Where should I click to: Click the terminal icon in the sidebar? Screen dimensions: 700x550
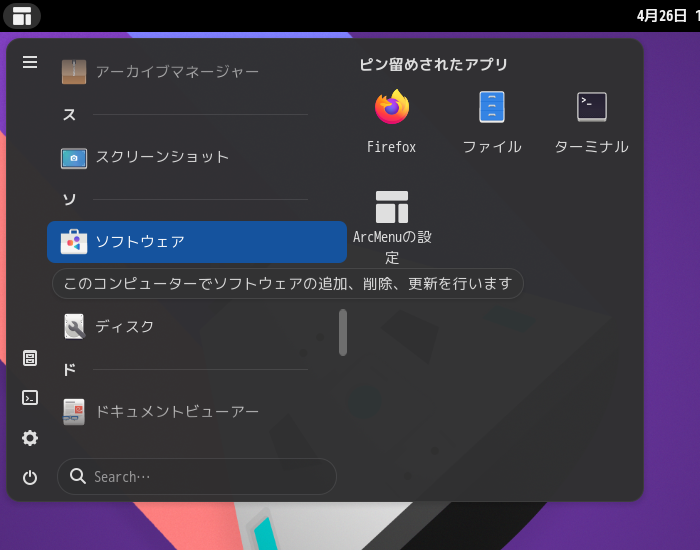30,397
